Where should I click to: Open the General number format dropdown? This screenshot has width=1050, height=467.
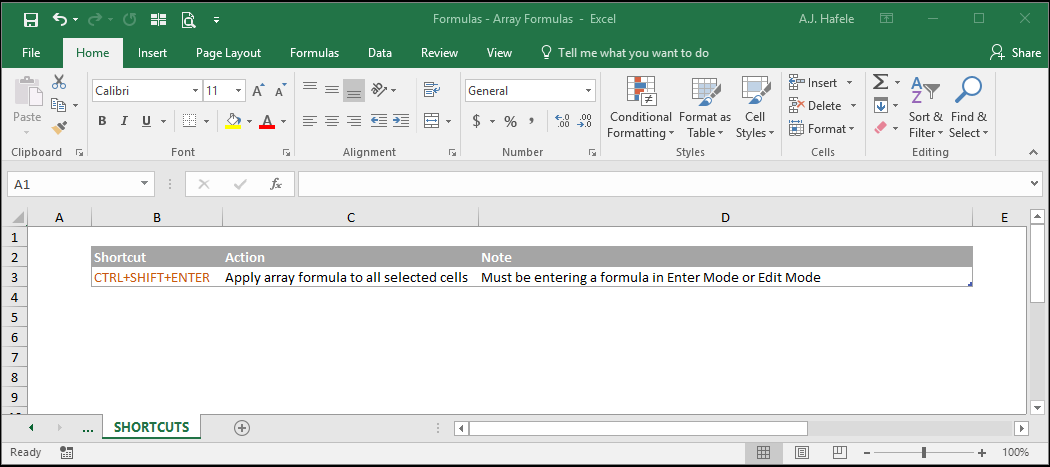coord(589,90)
